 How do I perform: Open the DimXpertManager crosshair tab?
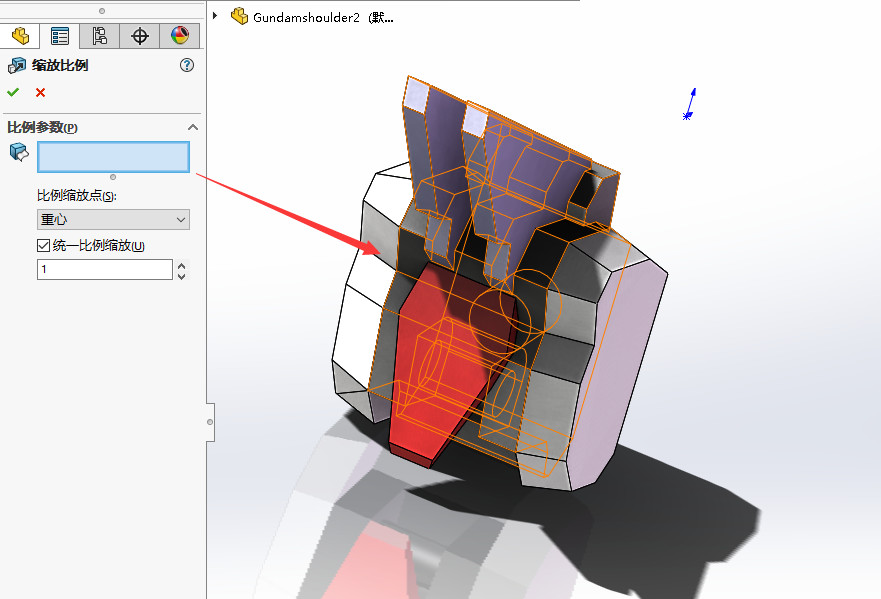pyautogui.click(x=139, y=36)
